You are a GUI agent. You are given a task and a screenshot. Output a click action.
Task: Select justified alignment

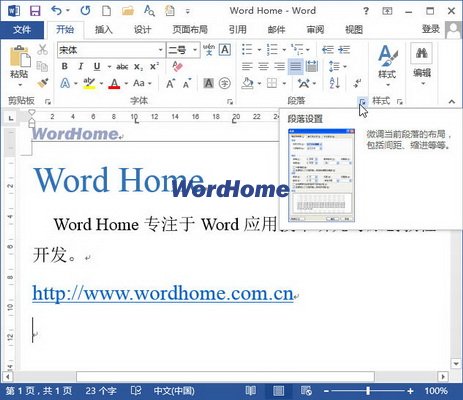[296, 66]
